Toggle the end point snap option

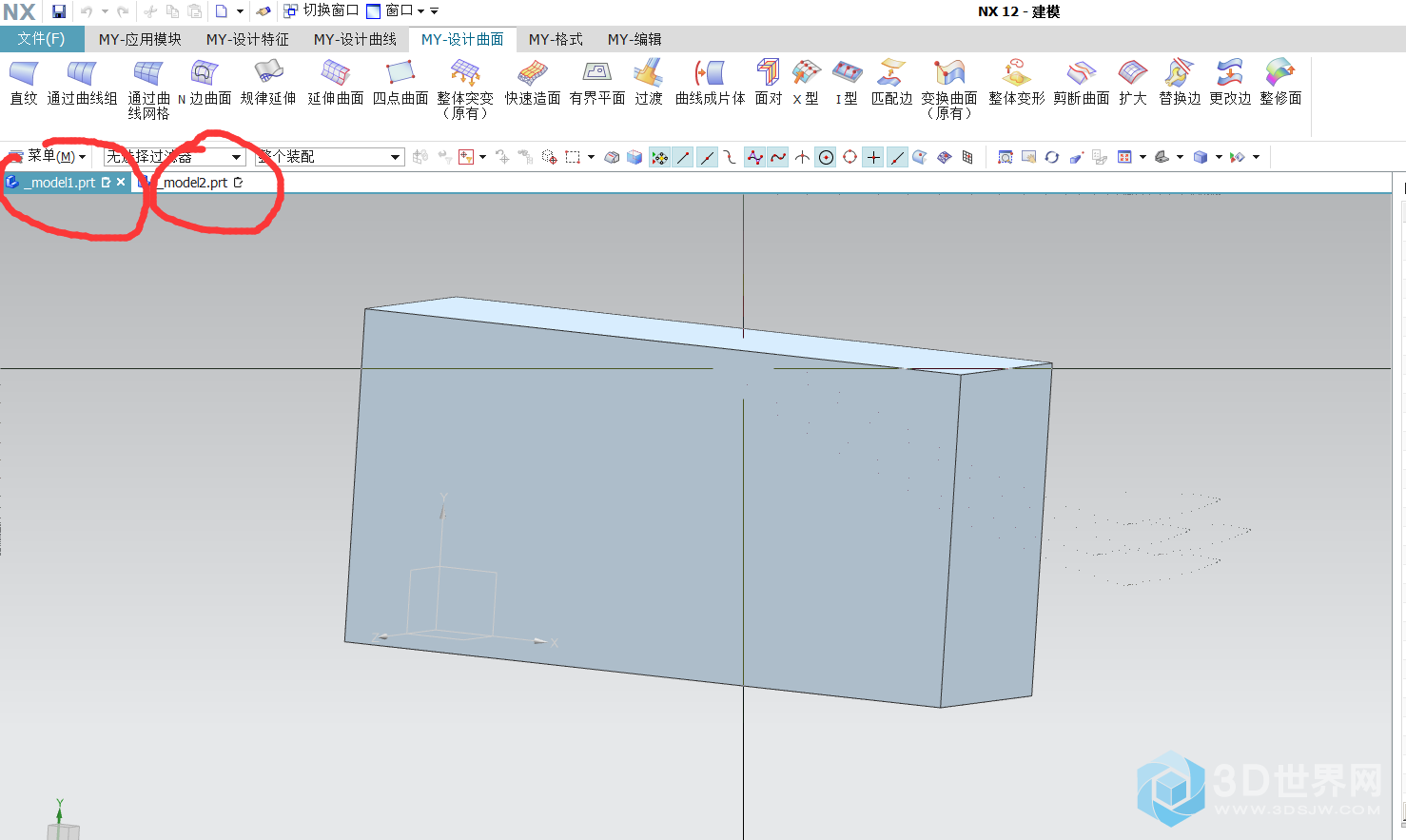683,157
